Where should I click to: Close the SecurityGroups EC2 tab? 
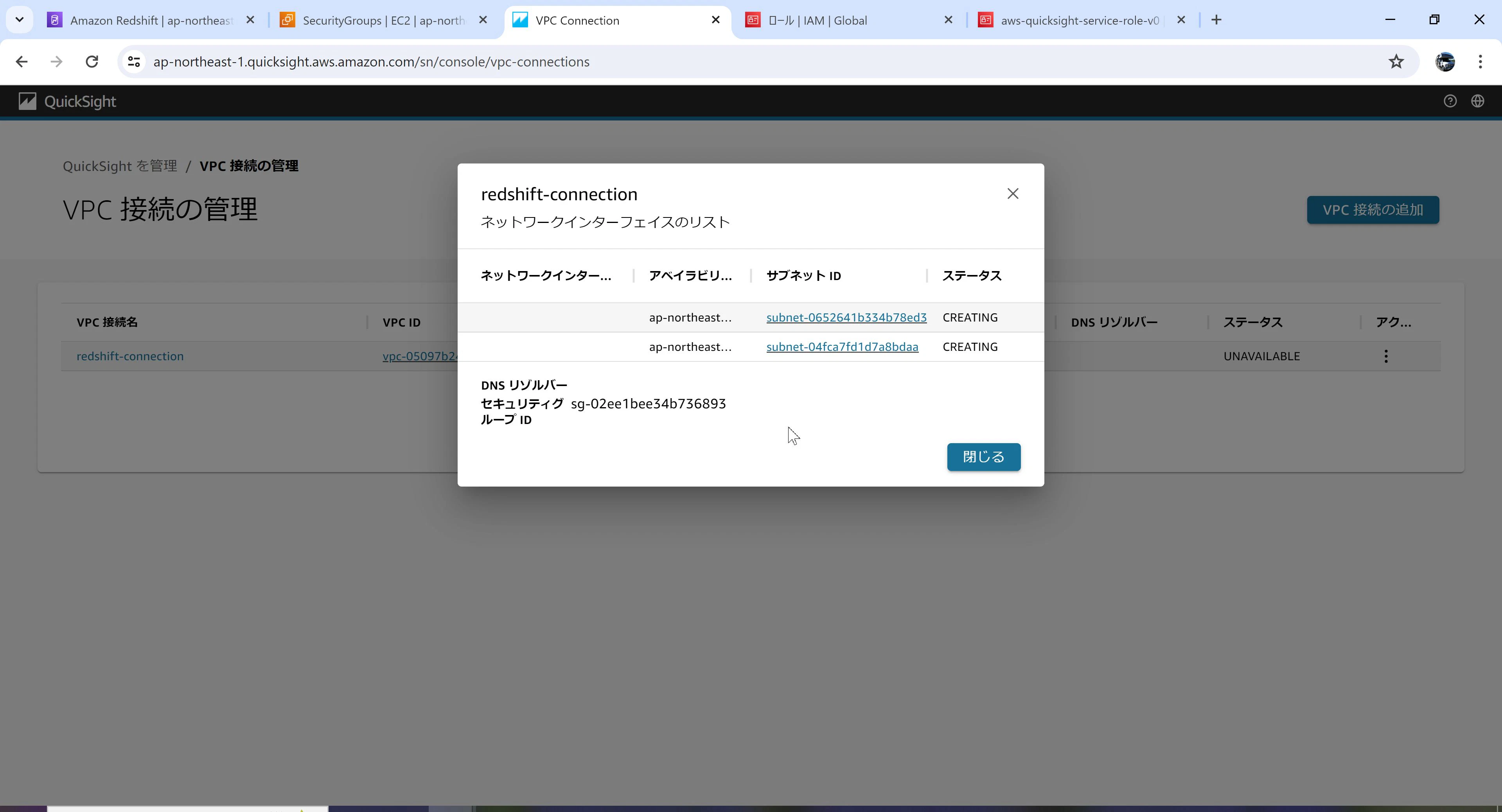pyautogui.click(x=483, y=20)
